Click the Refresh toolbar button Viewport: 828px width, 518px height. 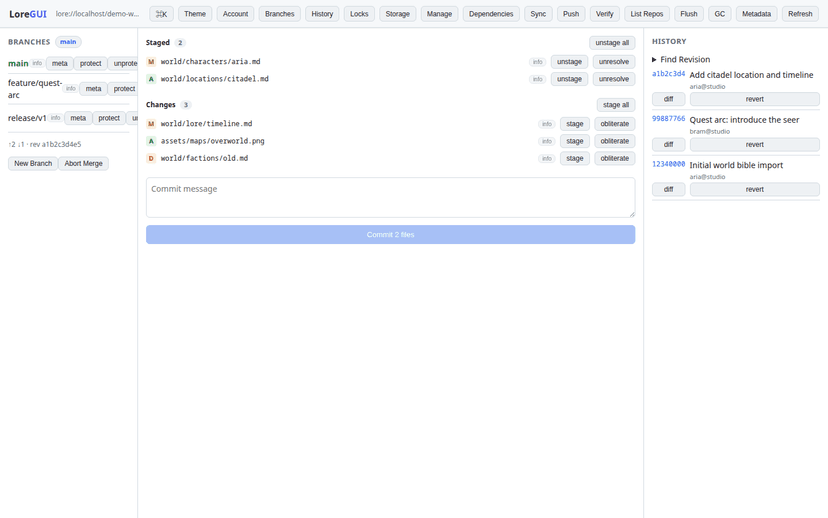point(800,14)
